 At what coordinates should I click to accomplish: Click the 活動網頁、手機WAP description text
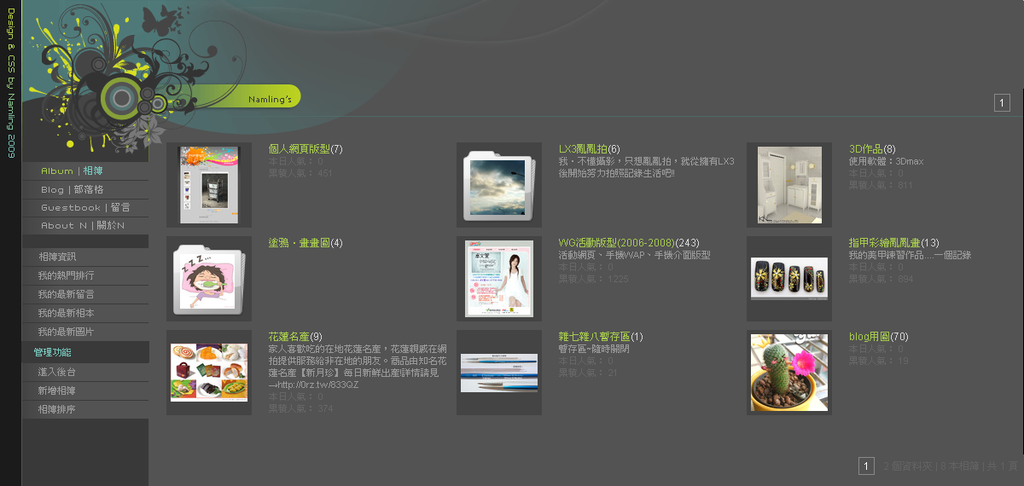tap(634, 255)
